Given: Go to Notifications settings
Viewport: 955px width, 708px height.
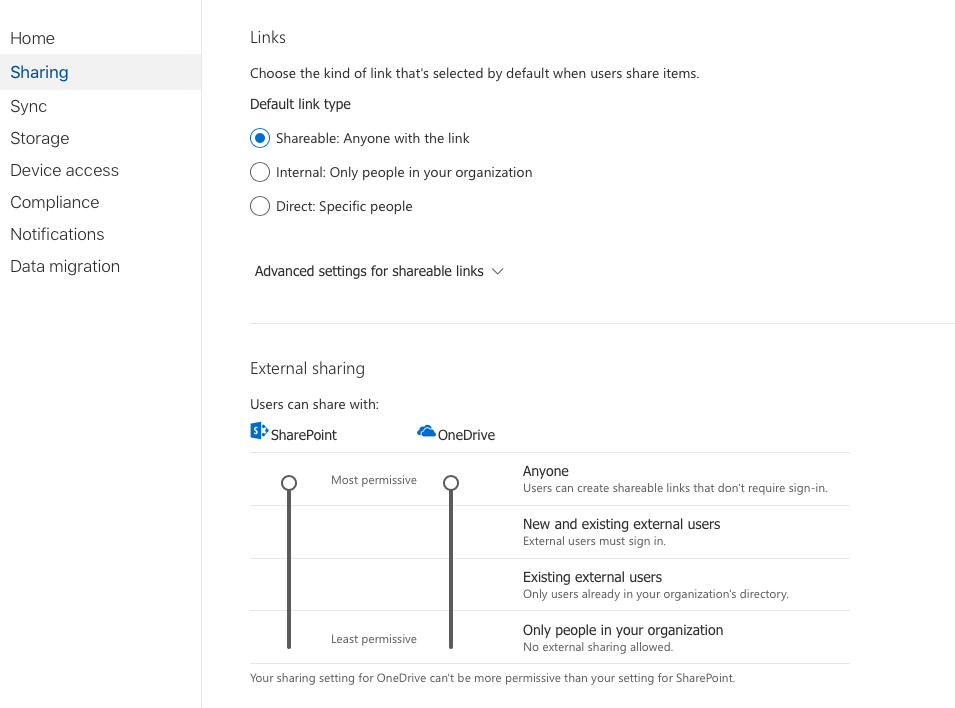Looking at the screenshot, I should [x=57, y=234].
